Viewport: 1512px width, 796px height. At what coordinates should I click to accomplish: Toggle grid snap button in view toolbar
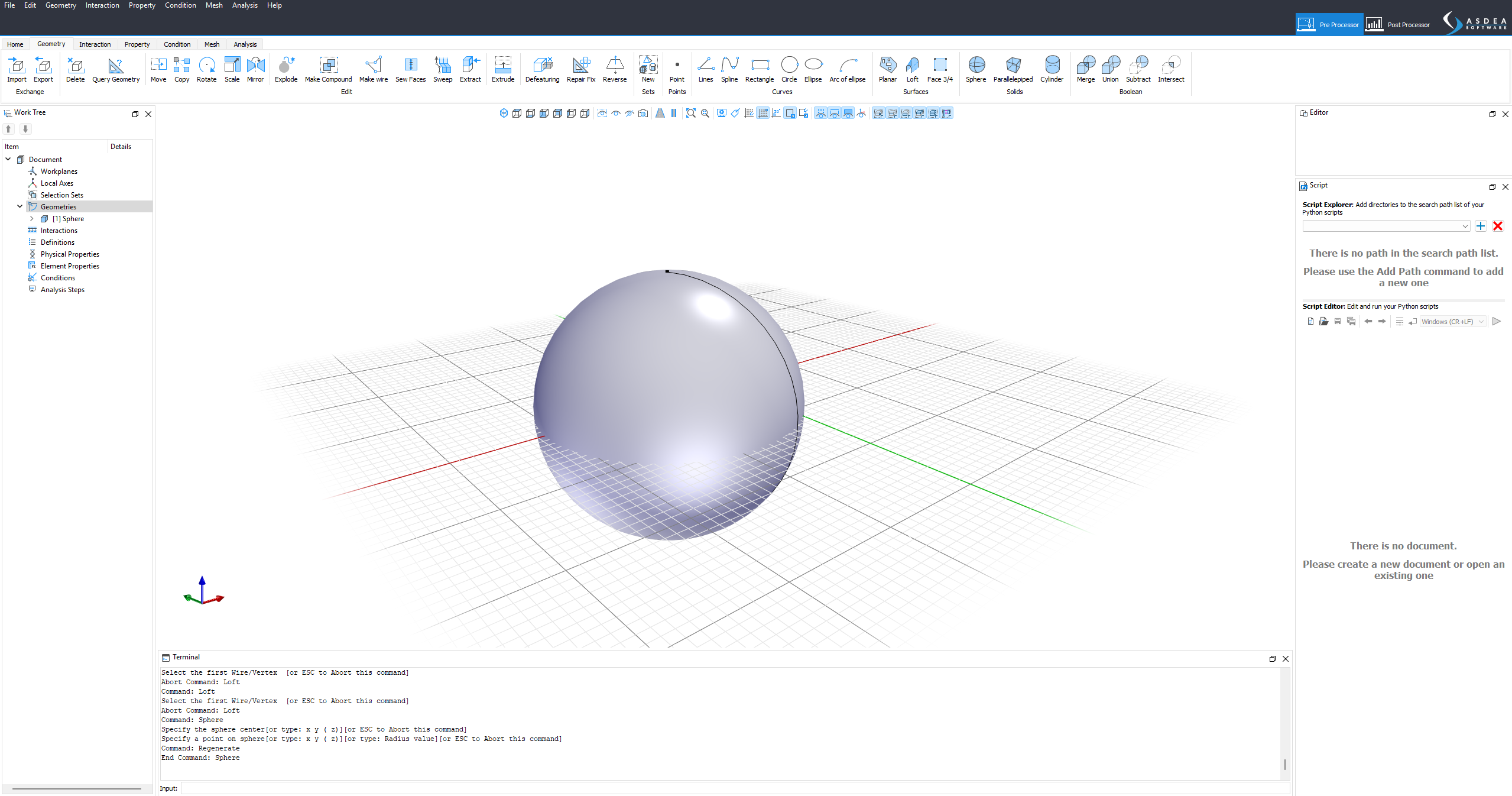763,114
